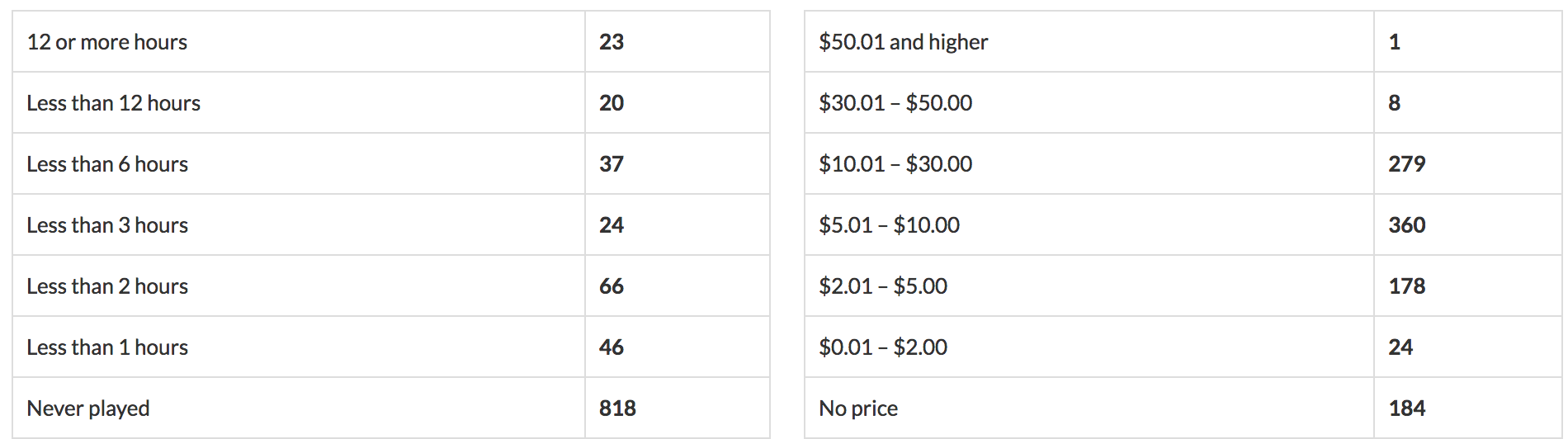This screenshot has height=439, width=1568.
Task: Click the "Never played" row label
Action: pos(88,408)
